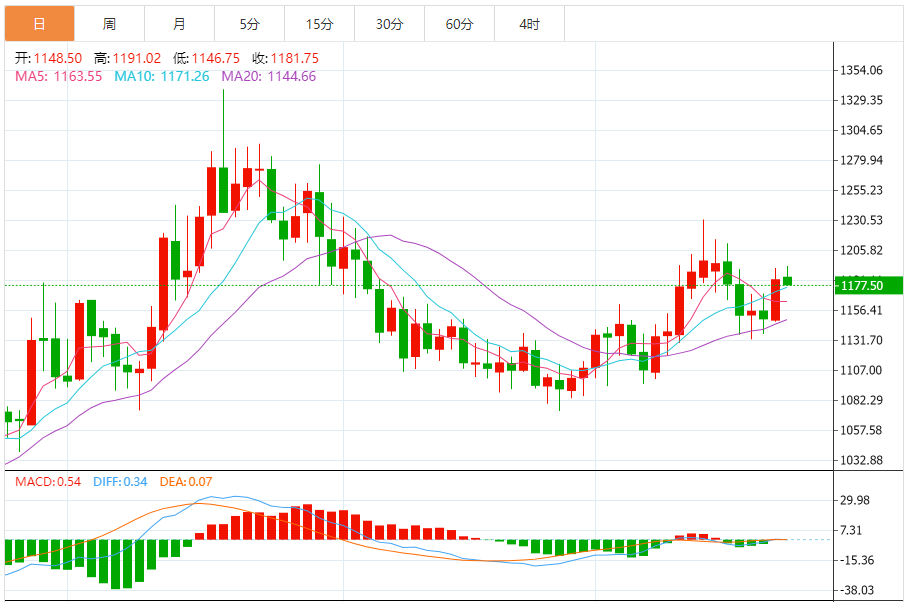Click the MACD:0.54 indicator label
The width and height of the screenshot is (910, 602).
coord(48,481)
